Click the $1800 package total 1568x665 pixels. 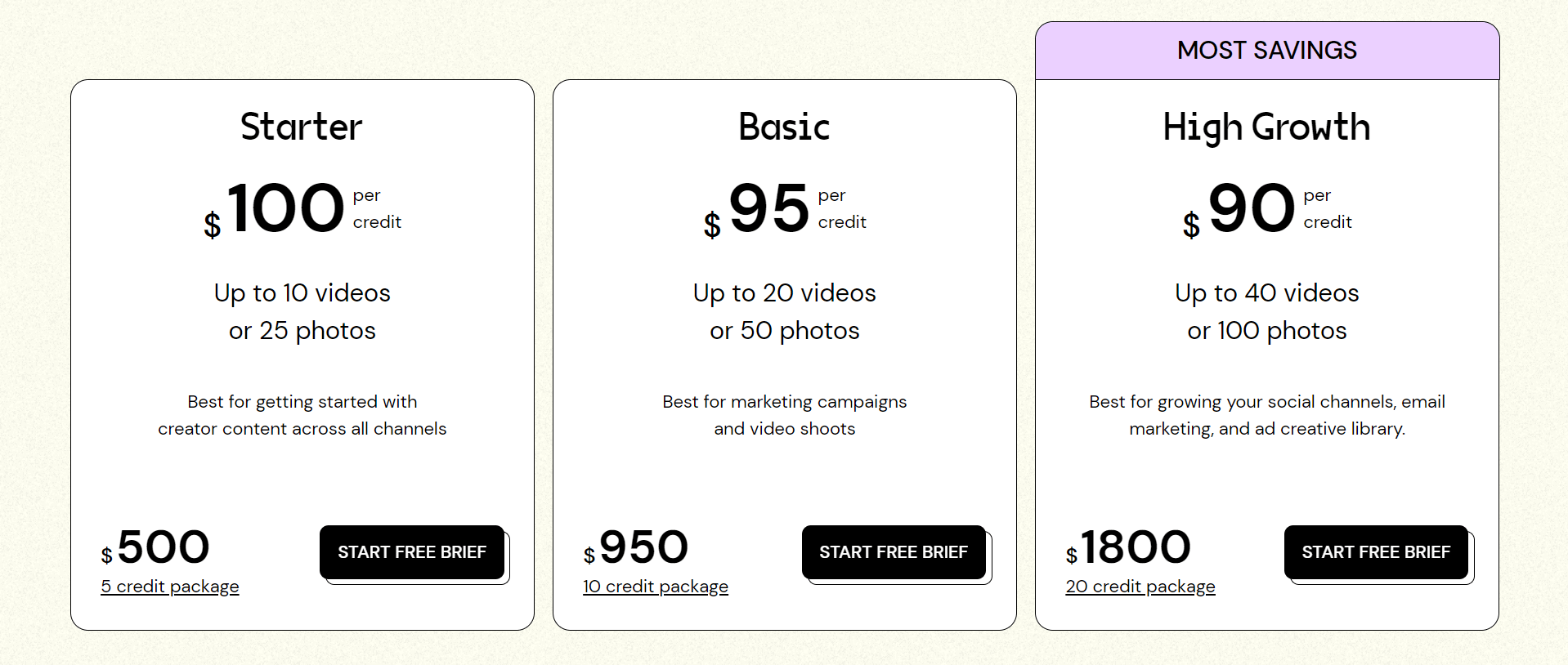[1128, 547]
